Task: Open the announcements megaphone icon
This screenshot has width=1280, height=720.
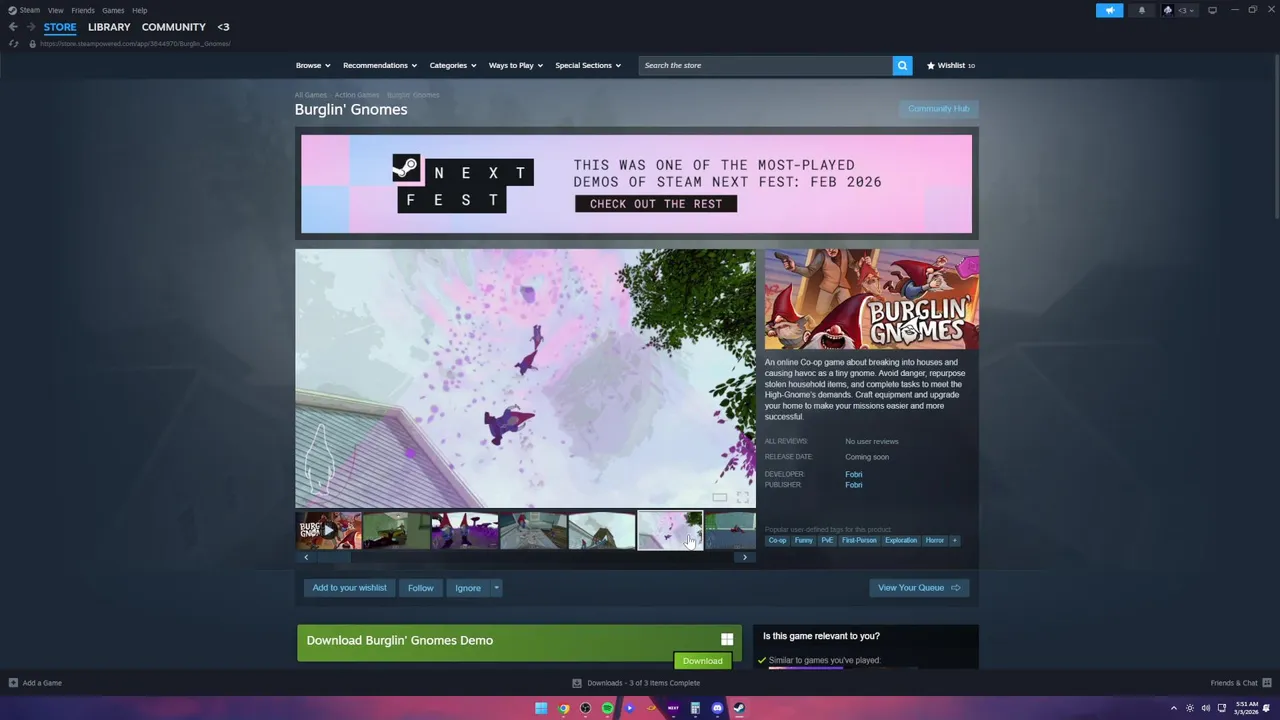Action: pos(1109,10)
